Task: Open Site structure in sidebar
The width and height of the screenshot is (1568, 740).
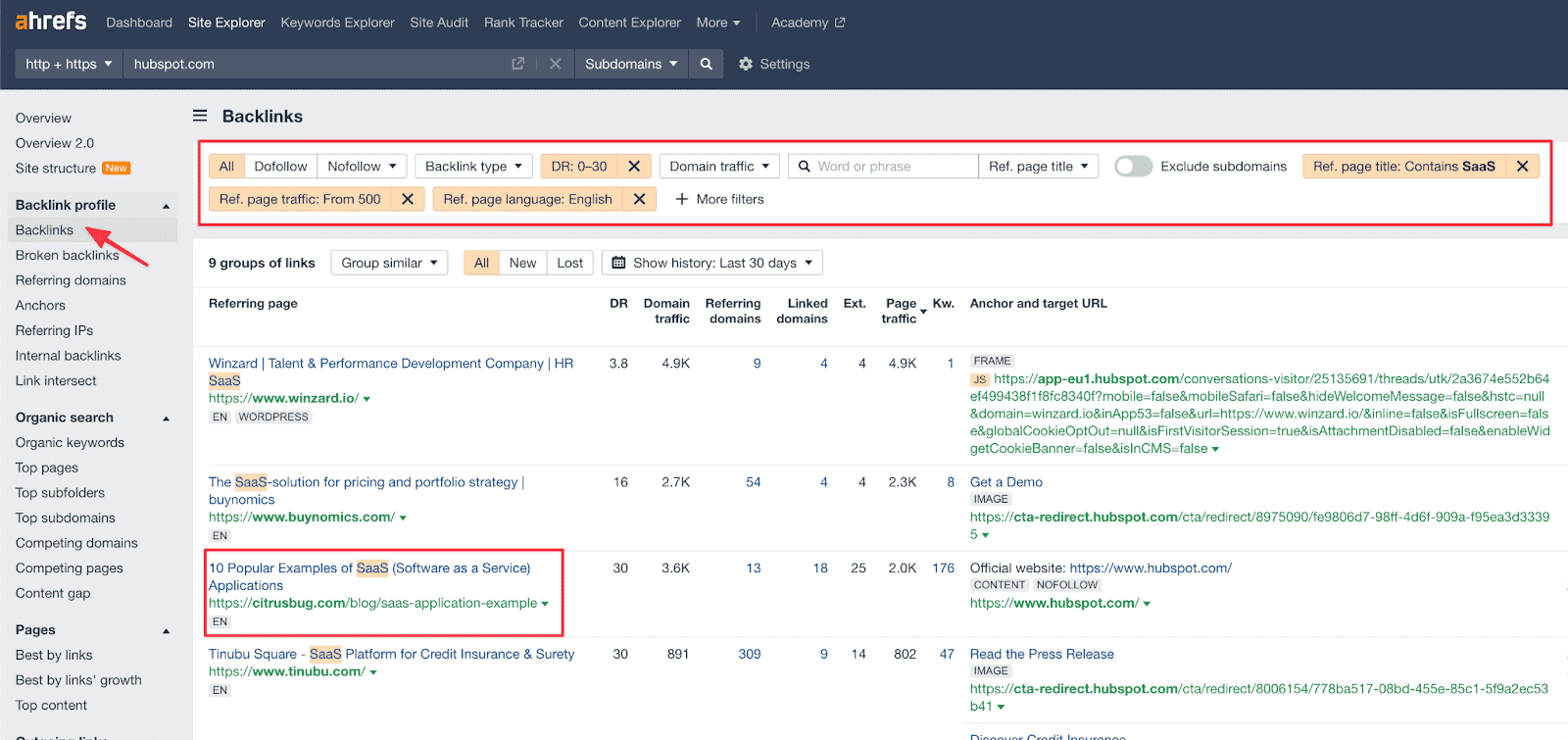Action: [x=56, y=169]
